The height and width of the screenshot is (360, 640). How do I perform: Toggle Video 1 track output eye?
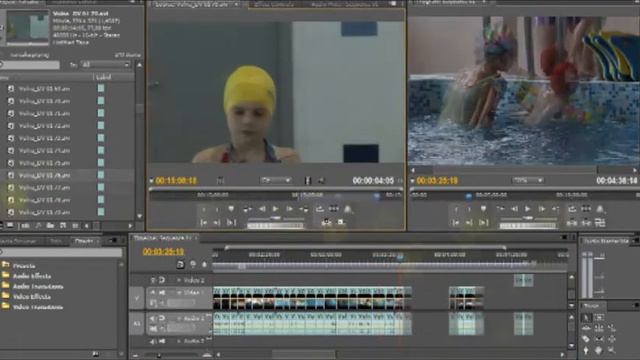pyautogui.click(x=153, y=293)
